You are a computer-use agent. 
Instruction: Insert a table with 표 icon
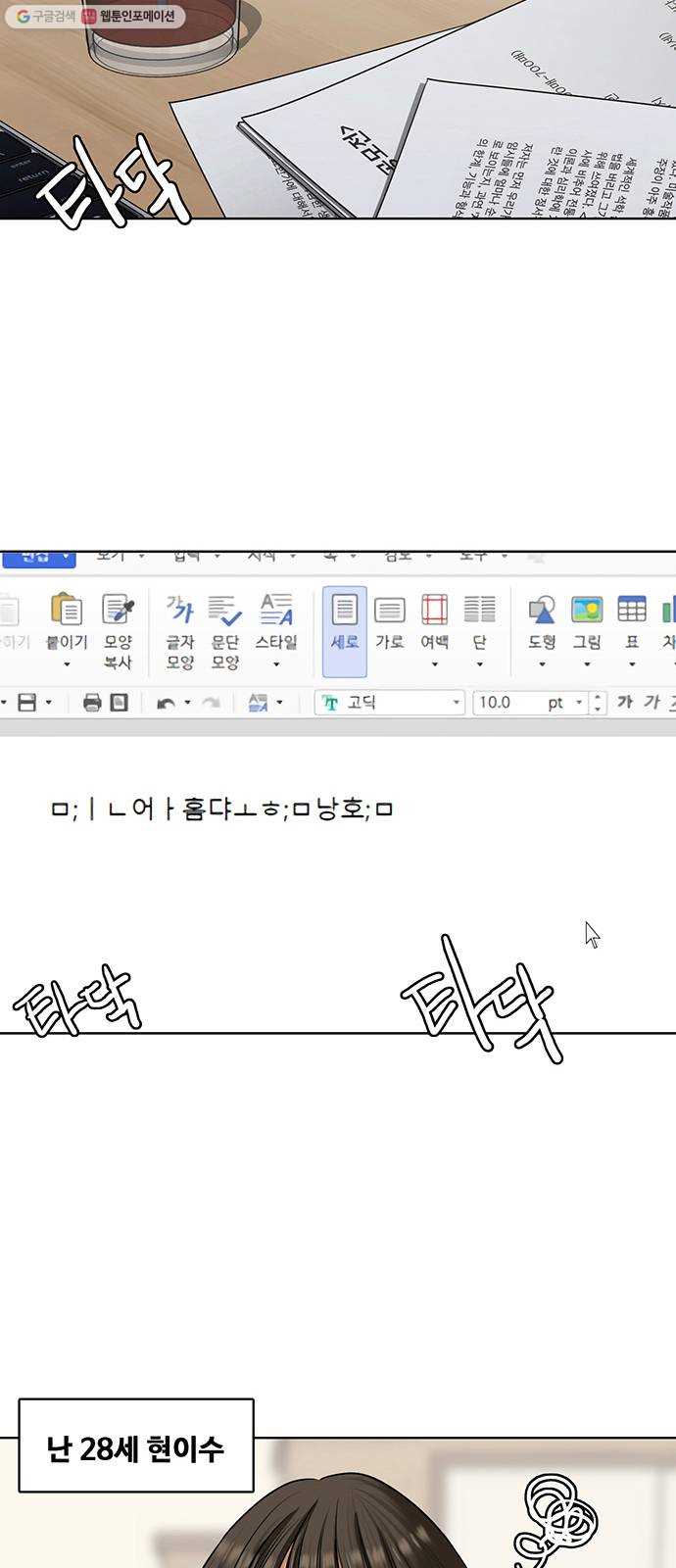pos(632,610)
